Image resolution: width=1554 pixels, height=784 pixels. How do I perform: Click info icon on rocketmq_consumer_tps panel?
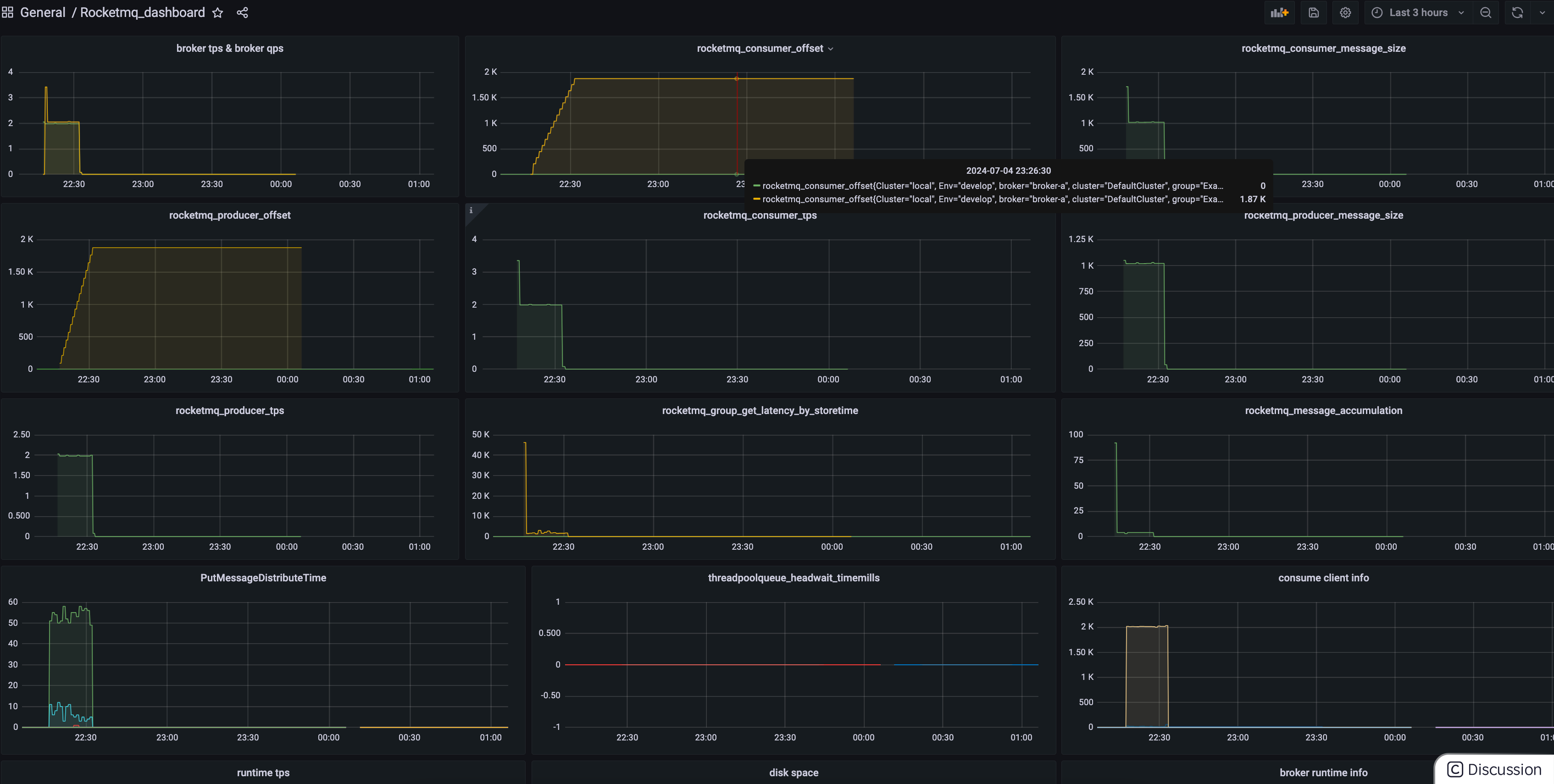click(471, 210)
